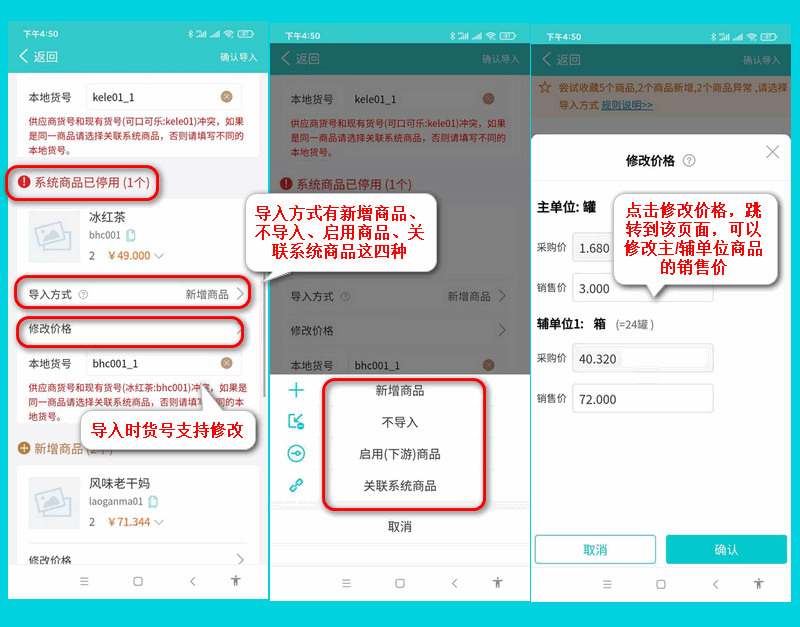Click the help icon beside the 修改价格 title
The width and height of the screenshot is (800, 627).
pos(689,161)
